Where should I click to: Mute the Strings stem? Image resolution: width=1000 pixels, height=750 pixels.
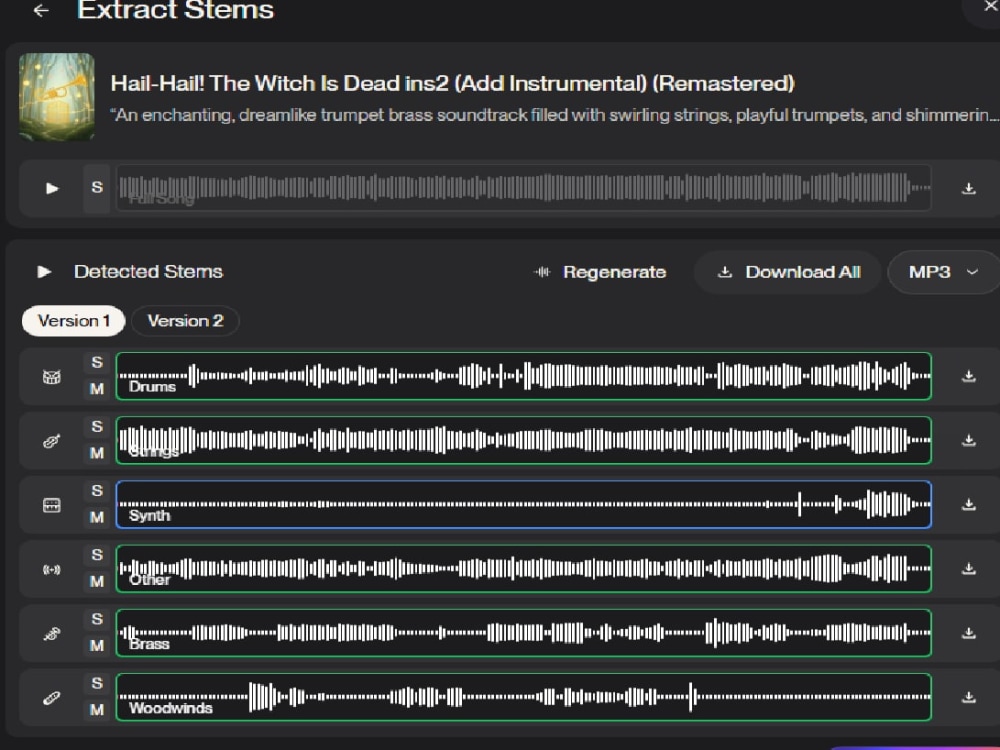pos(97,453)
